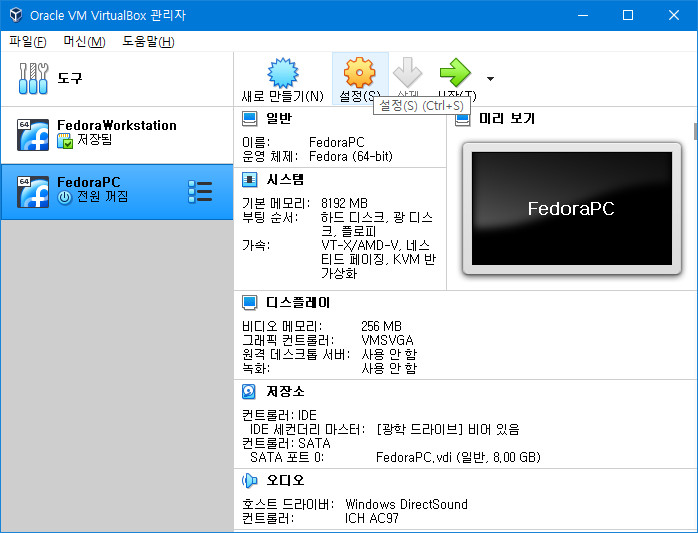Select the FedoraWorkstation machine icon
This screenshot has height=533, width=698.
point(33,135)
